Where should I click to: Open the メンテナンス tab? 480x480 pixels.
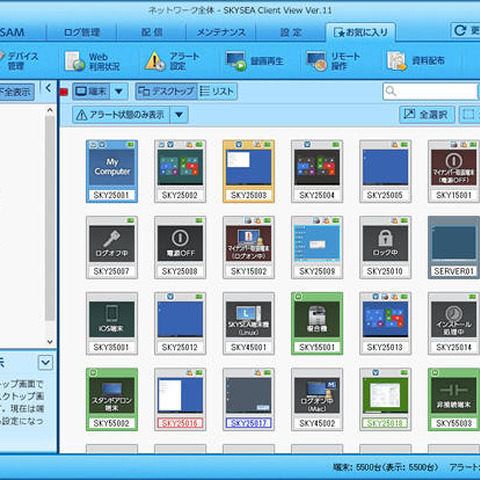[221, 32]
